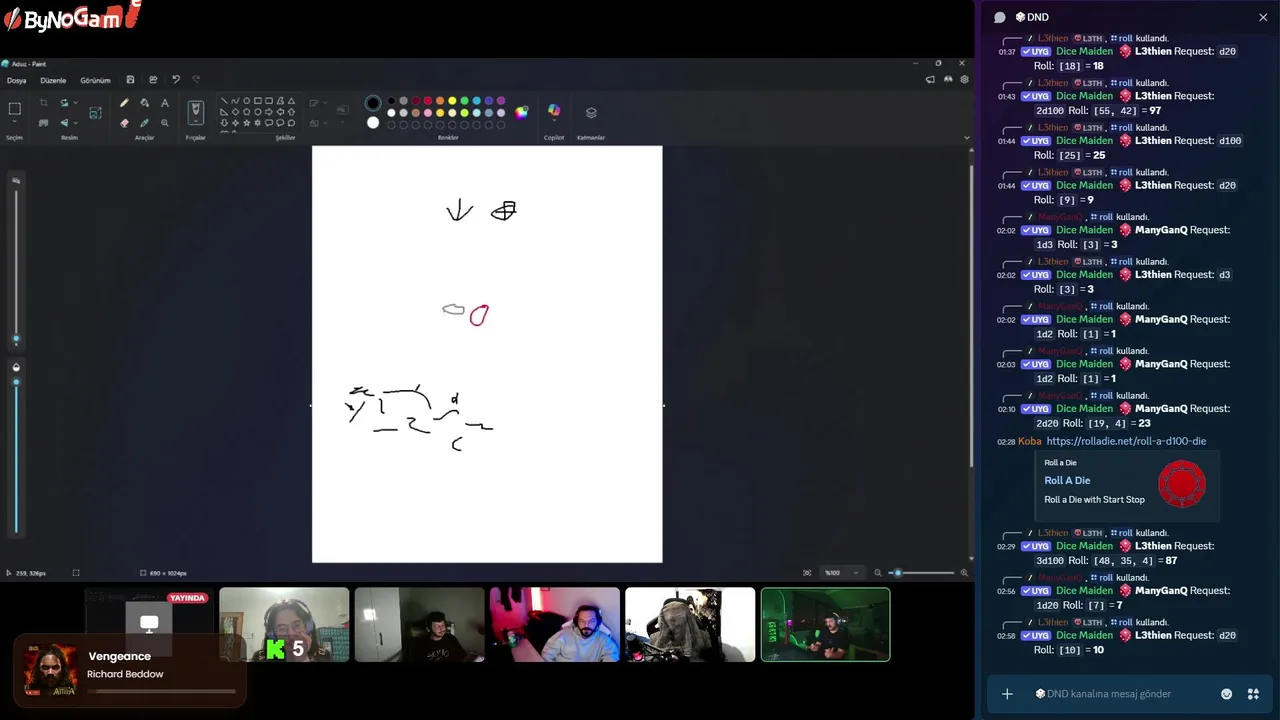Choose the triangle shape
This screenshot has height=720, width=1280.
tap(291, 101)
